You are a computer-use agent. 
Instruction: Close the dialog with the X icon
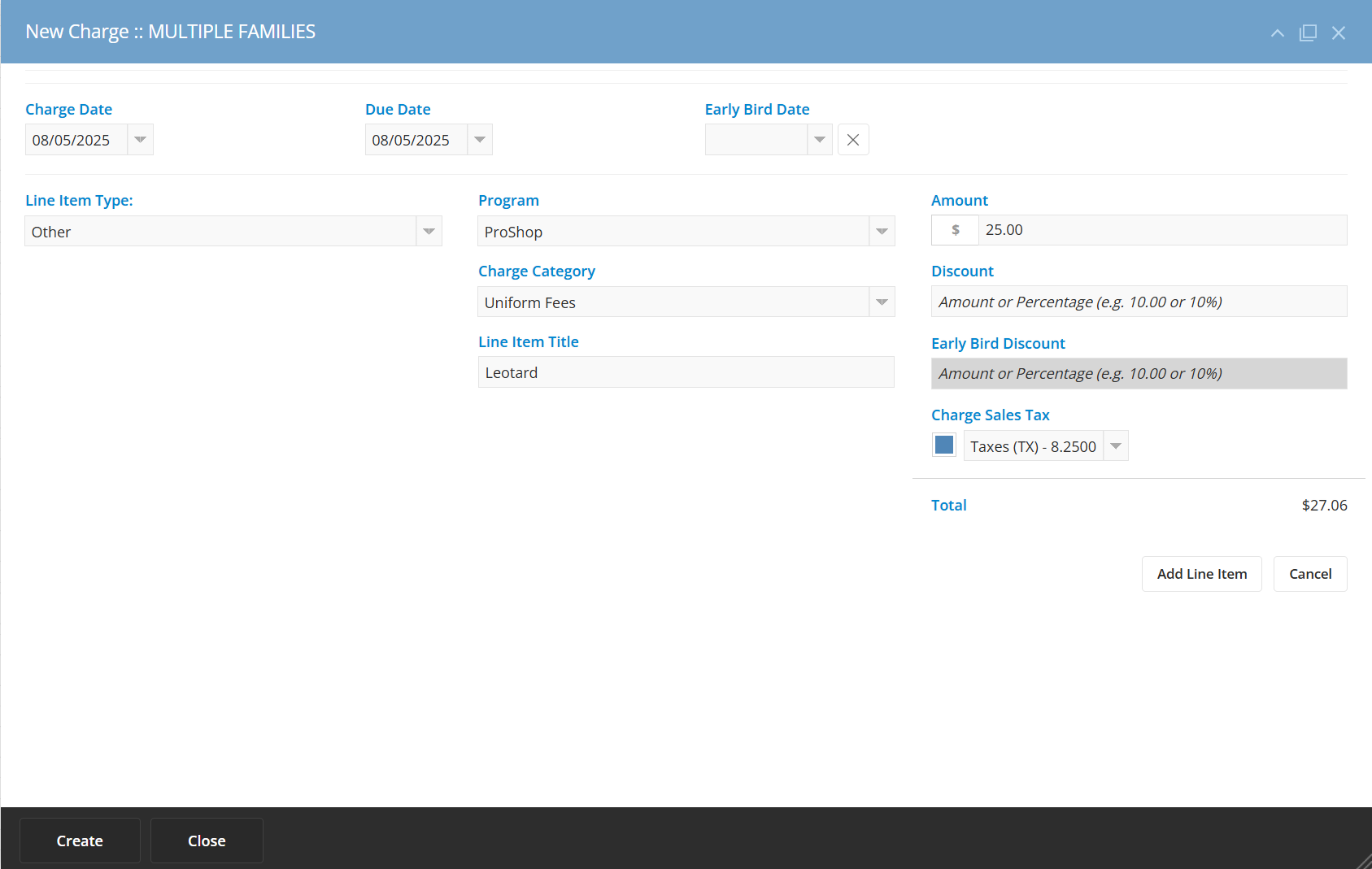coord(1339,33)
